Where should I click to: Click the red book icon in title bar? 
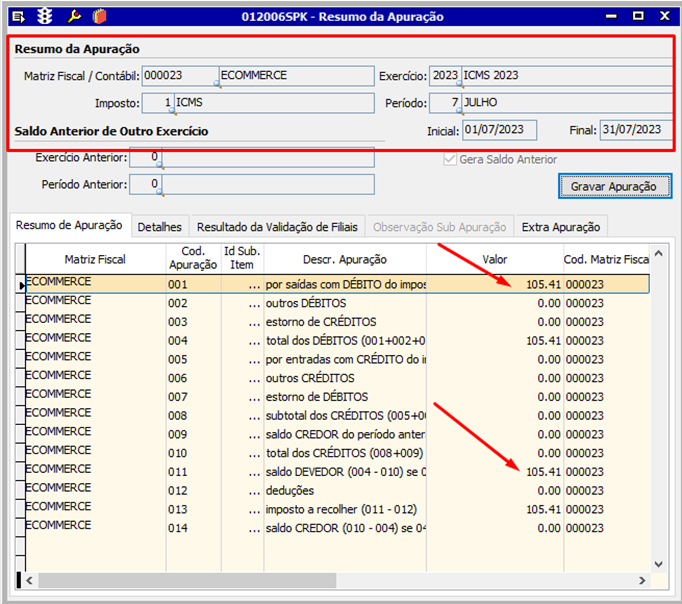(100, 16)
